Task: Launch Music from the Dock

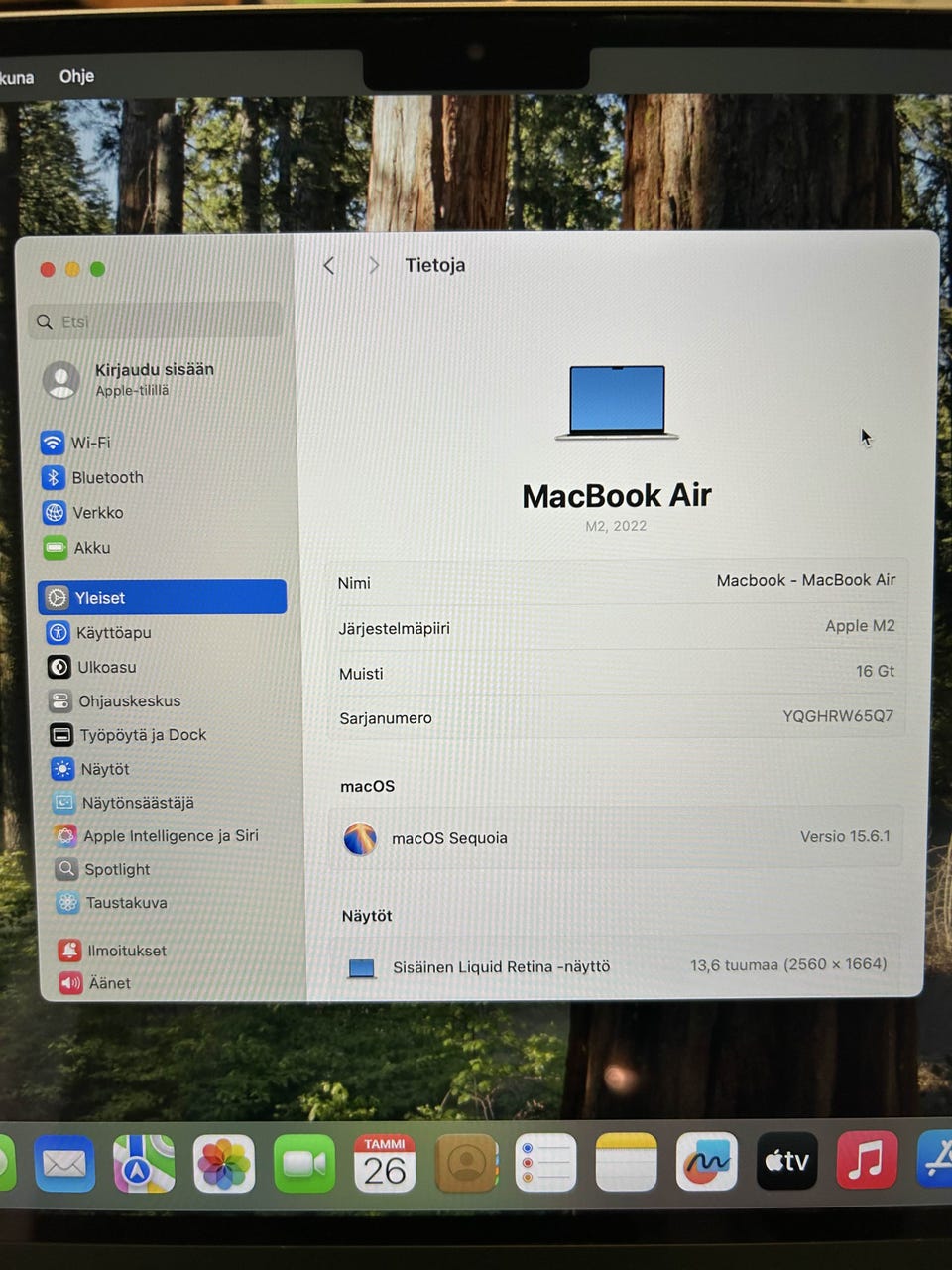Action: pyautogui.click(x=868, y=1159)
